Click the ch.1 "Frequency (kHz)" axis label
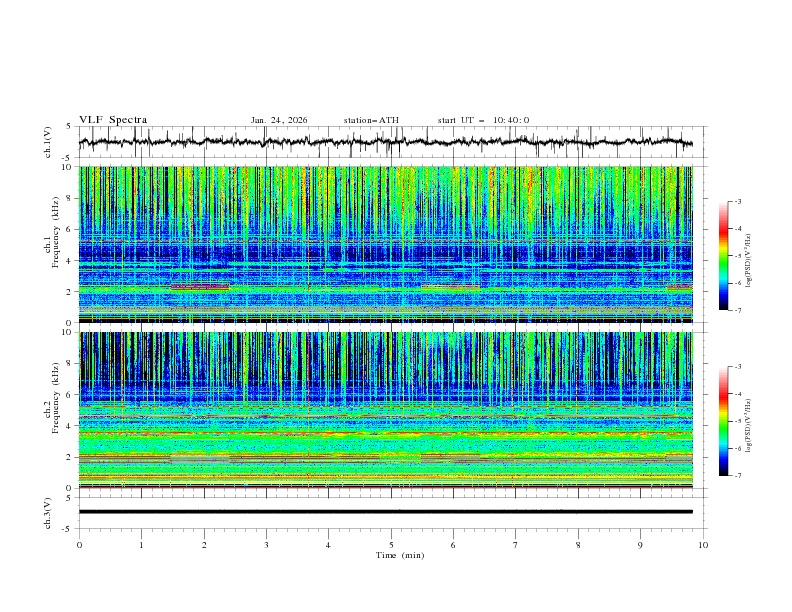Image resolution: width=792 pixels, height=612 pixels. (55, 232)
